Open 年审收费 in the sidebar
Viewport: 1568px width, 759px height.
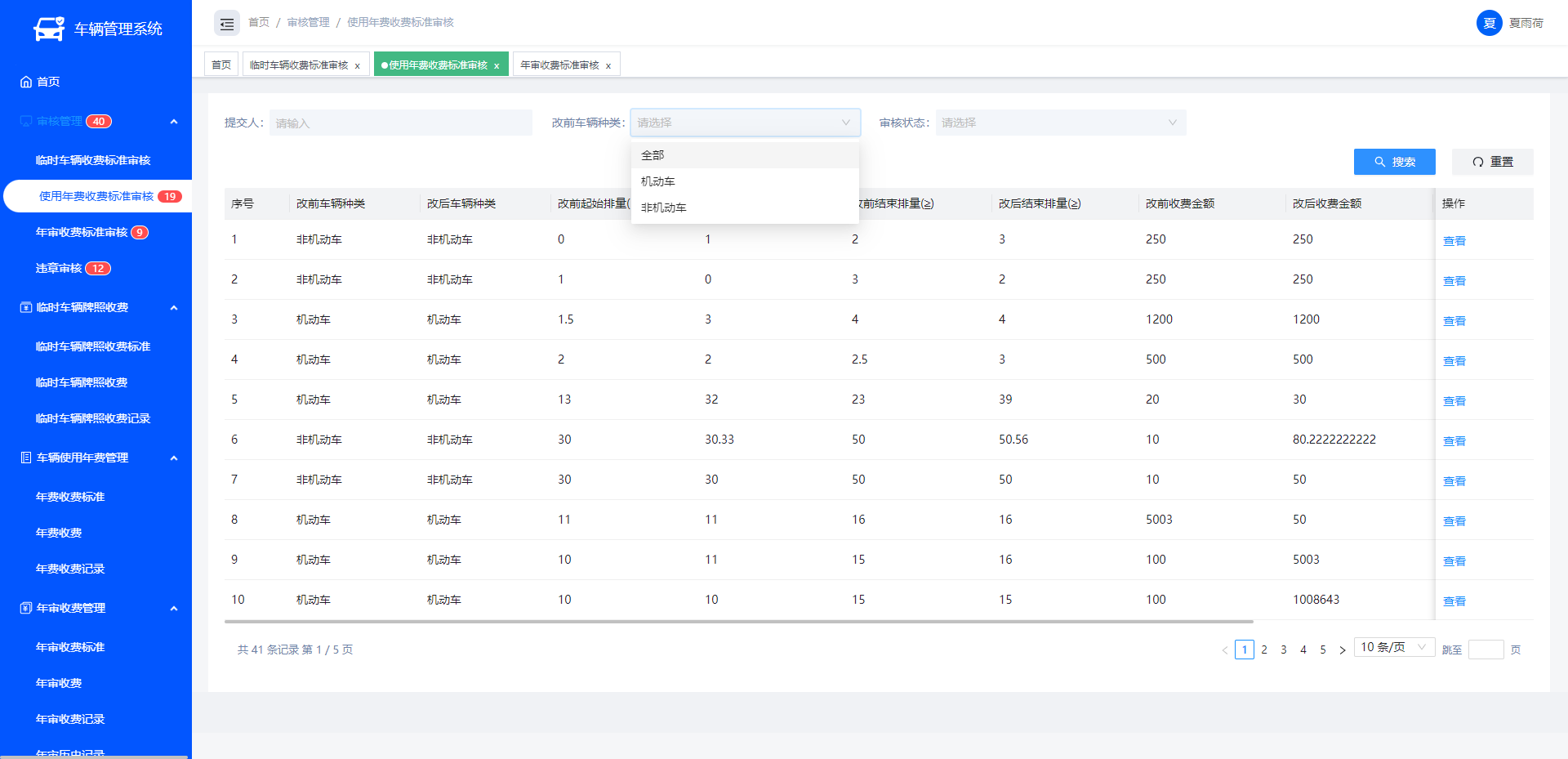(59, 683)
